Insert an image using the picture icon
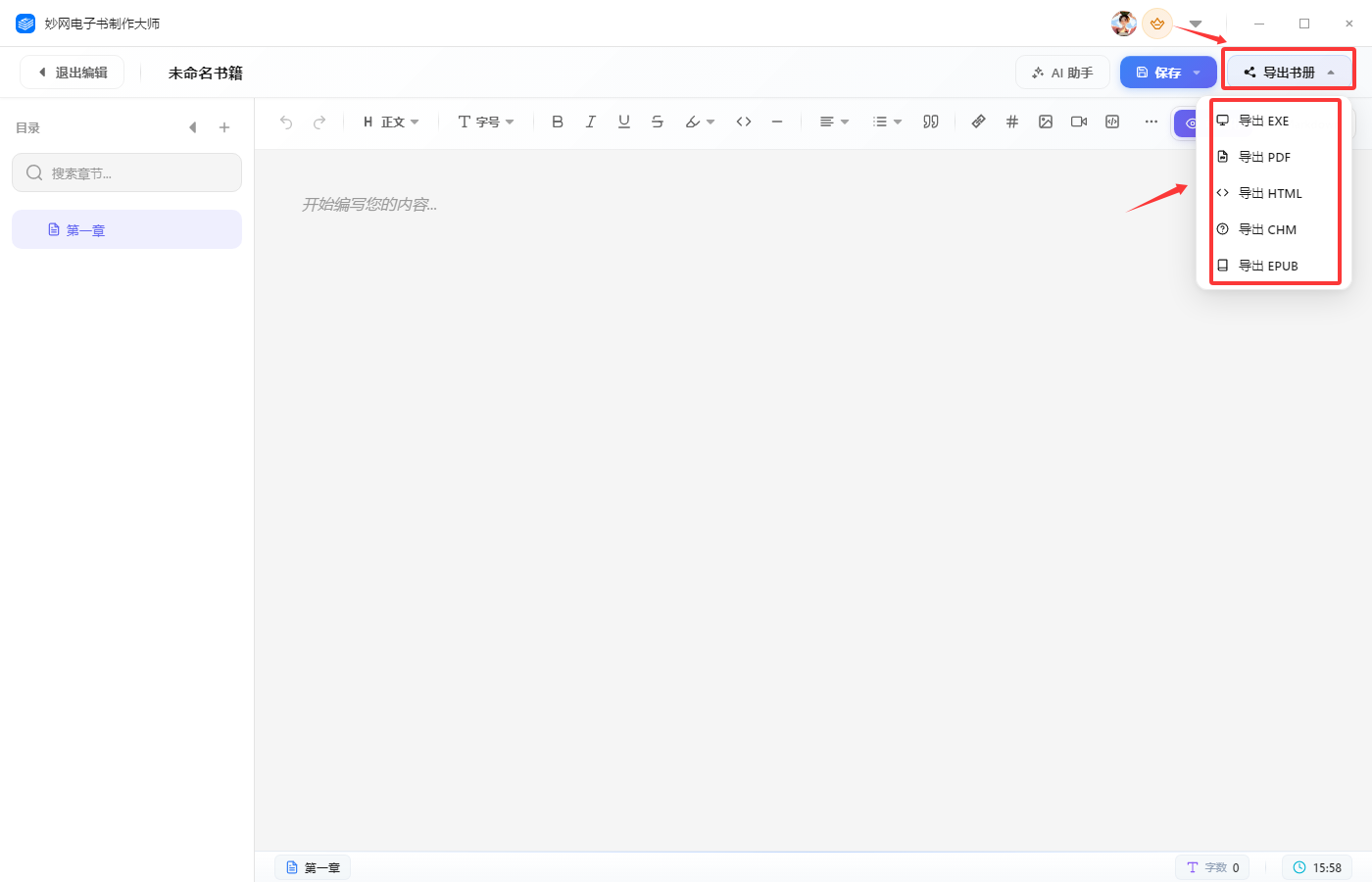This screenshot has height=882, width=1372. (1046, 122)
